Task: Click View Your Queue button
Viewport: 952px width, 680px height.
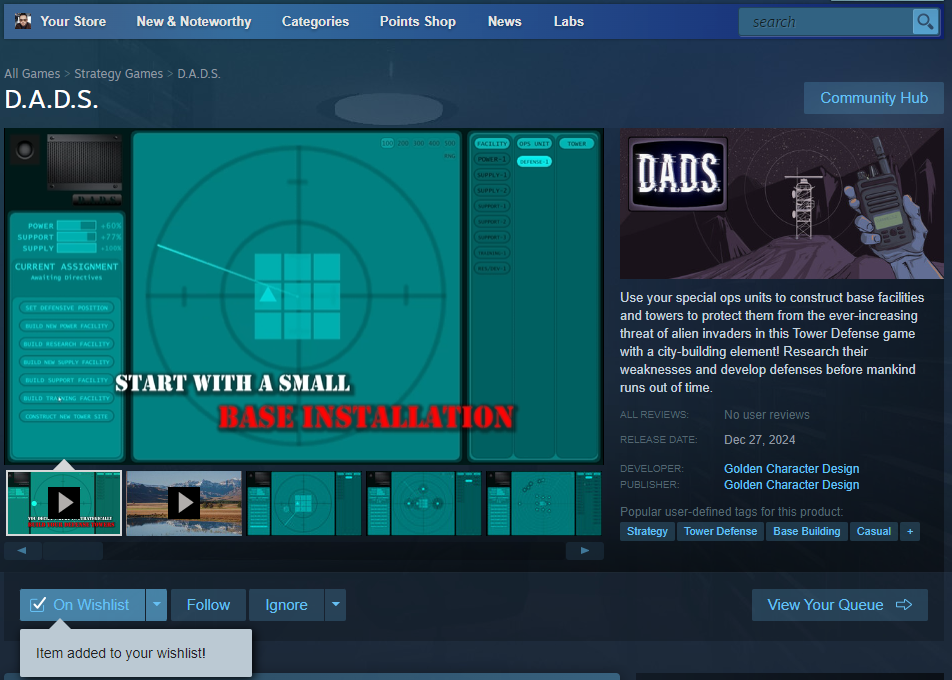Action: click(840, 605)
